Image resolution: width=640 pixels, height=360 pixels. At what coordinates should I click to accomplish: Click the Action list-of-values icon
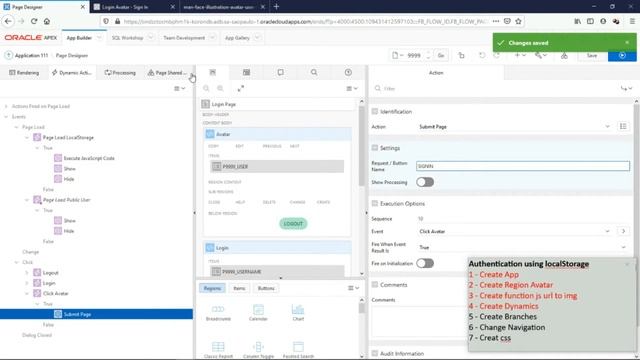(623, 127)
